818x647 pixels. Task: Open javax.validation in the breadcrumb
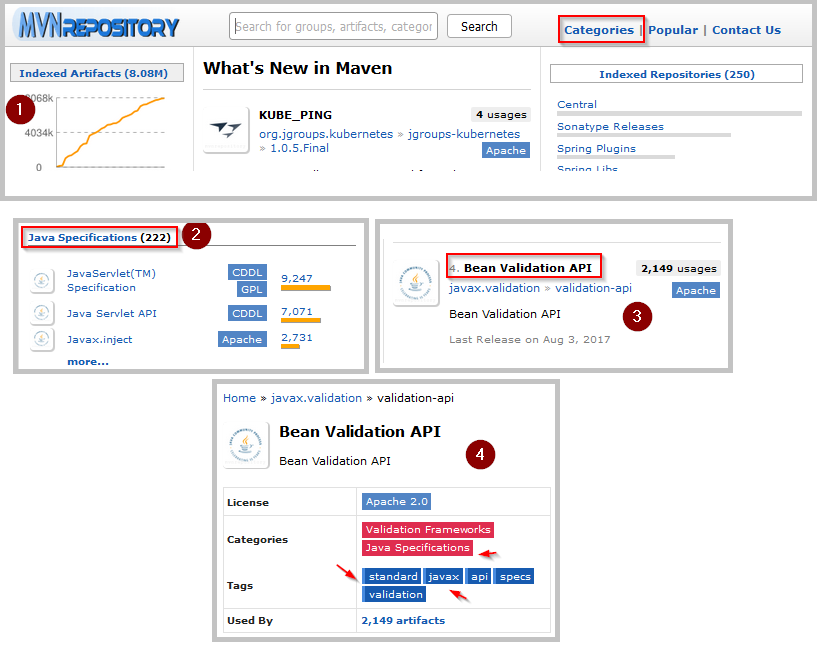point(316,398)
